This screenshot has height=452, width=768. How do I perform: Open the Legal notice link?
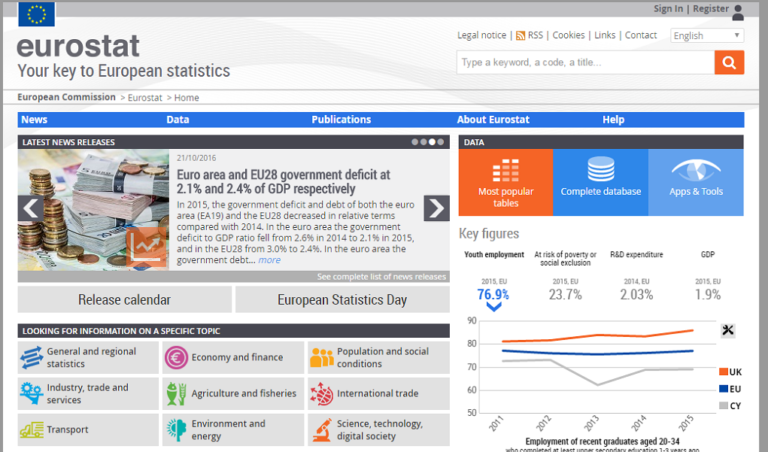481,35
